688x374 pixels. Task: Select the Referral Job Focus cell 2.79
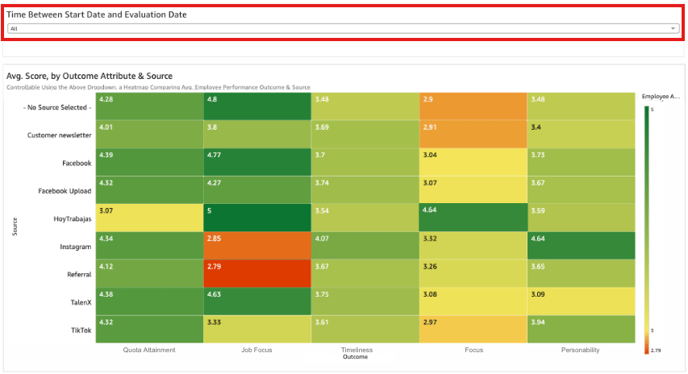pos(257,273)
